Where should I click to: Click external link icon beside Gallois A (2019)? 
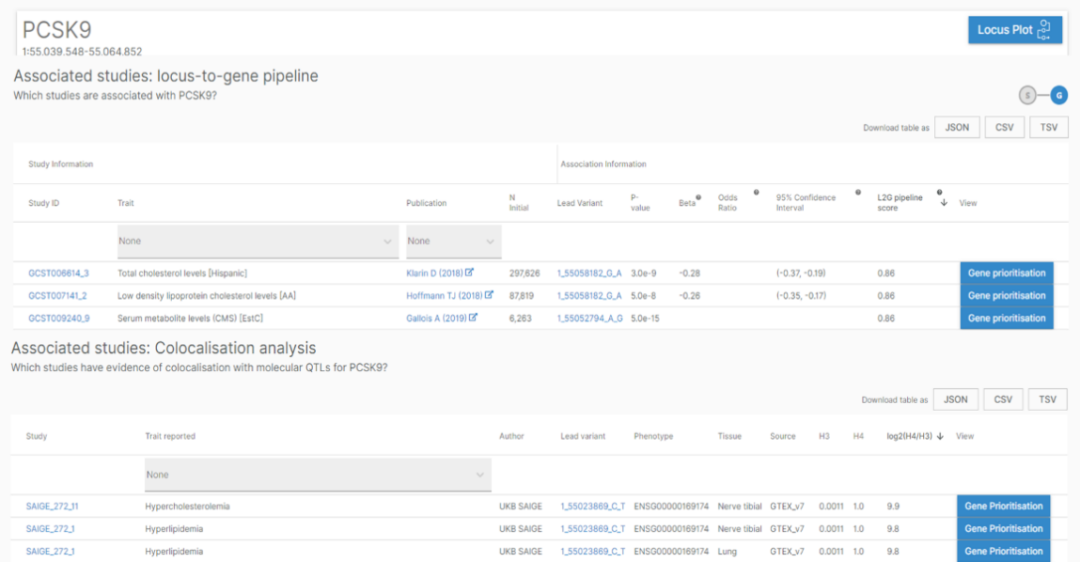click(473, 318)
